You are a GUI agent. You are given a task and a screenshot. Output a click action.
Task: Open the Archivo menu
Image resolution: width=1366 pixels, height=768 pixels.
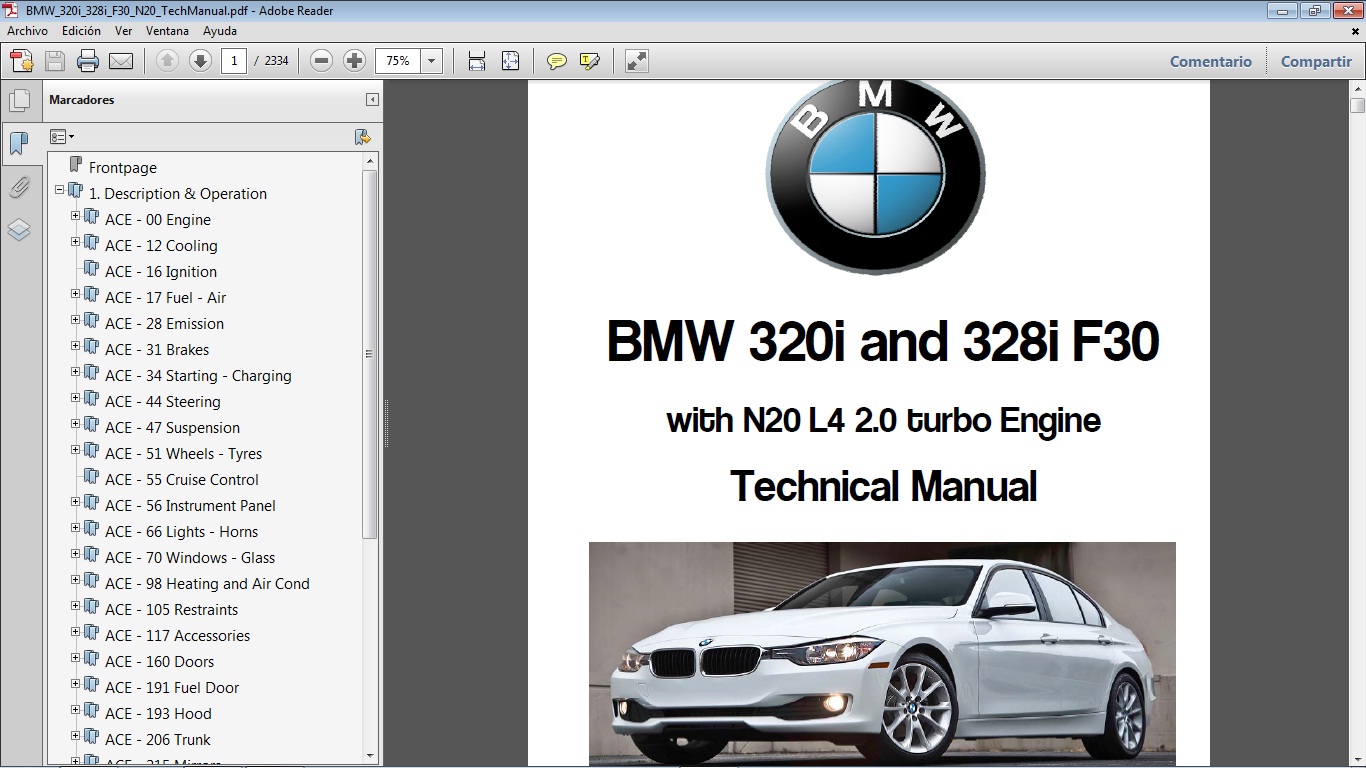click(28, 31)
